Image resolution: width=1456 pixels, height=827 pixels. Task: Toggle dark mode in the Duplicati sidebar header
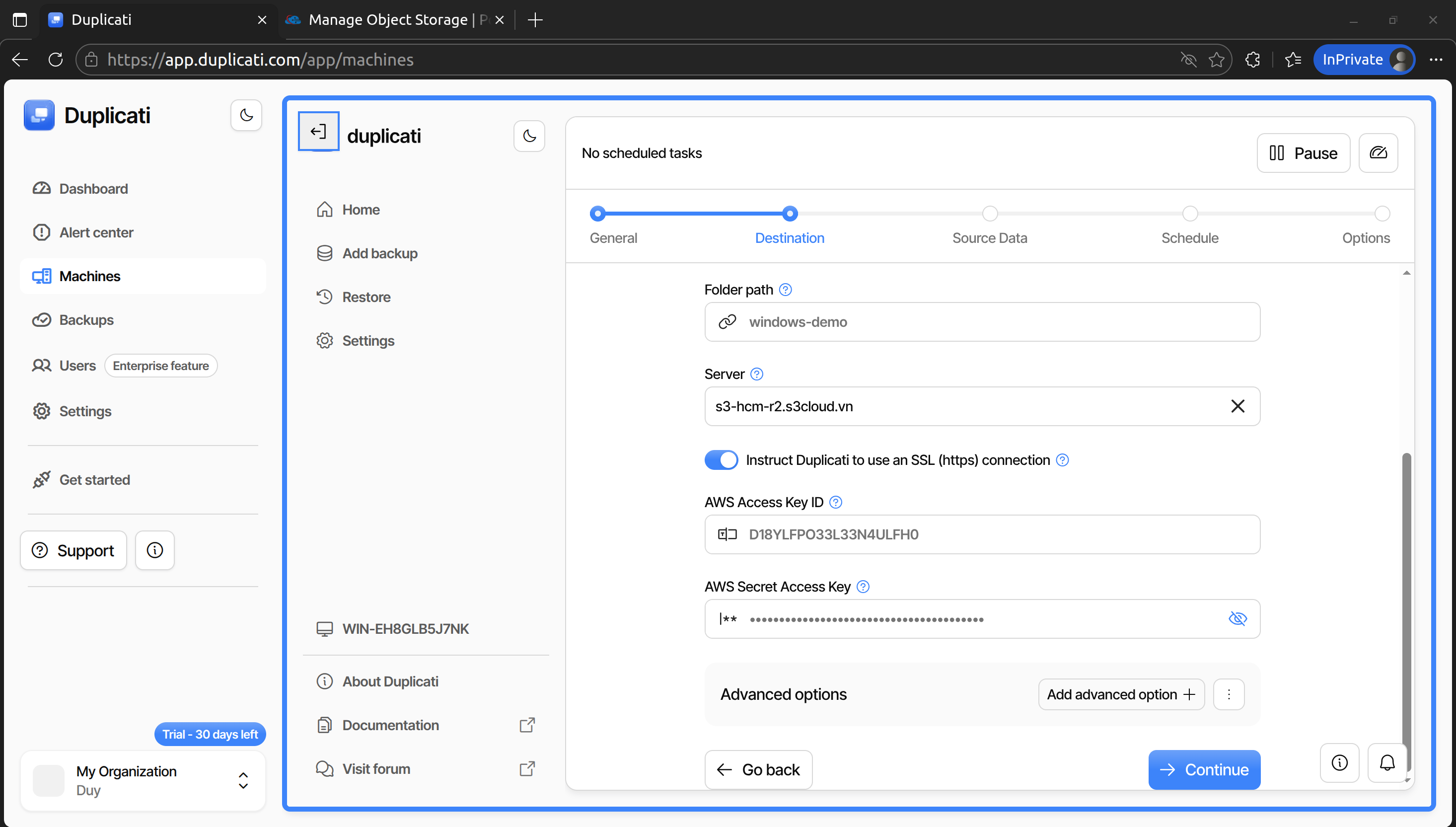246,115
